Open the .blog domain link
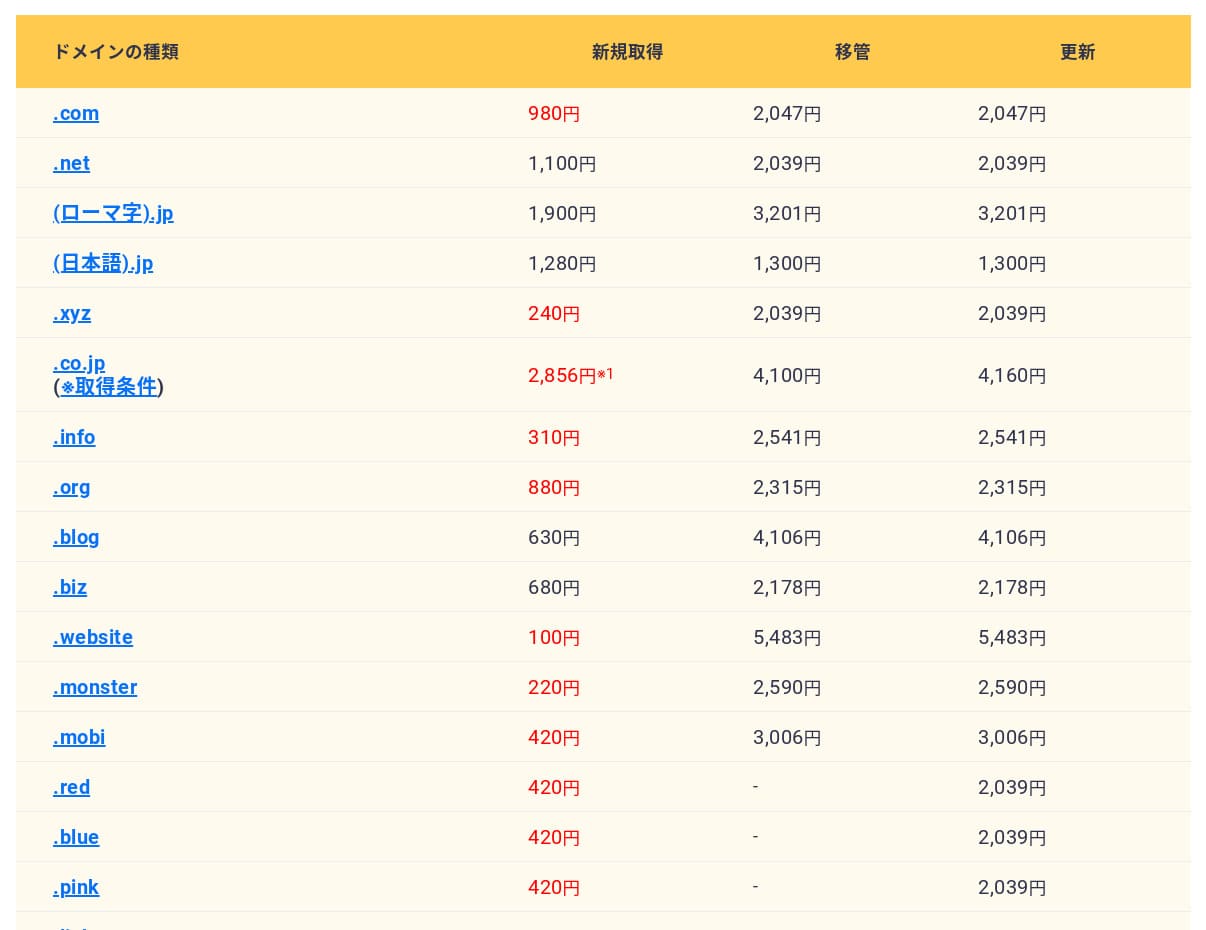 pos(76,538)
